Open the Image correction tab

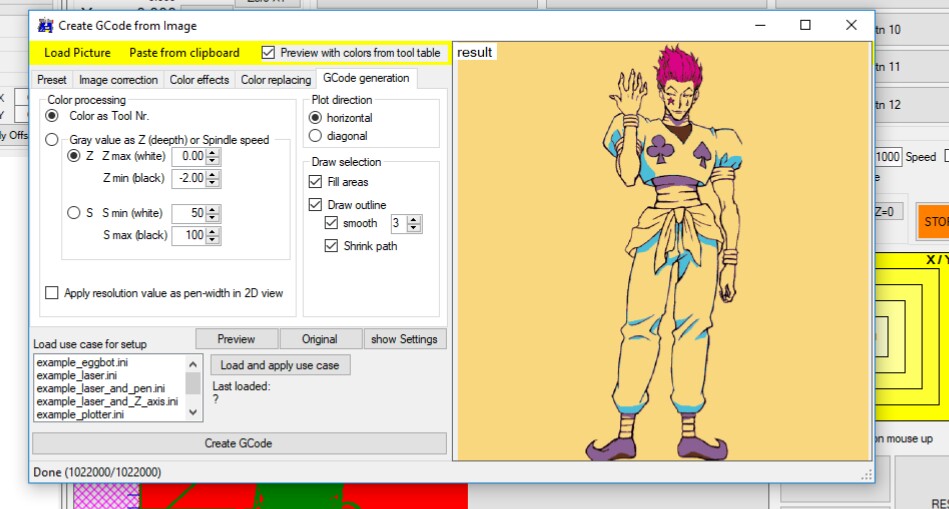(118, 80)
